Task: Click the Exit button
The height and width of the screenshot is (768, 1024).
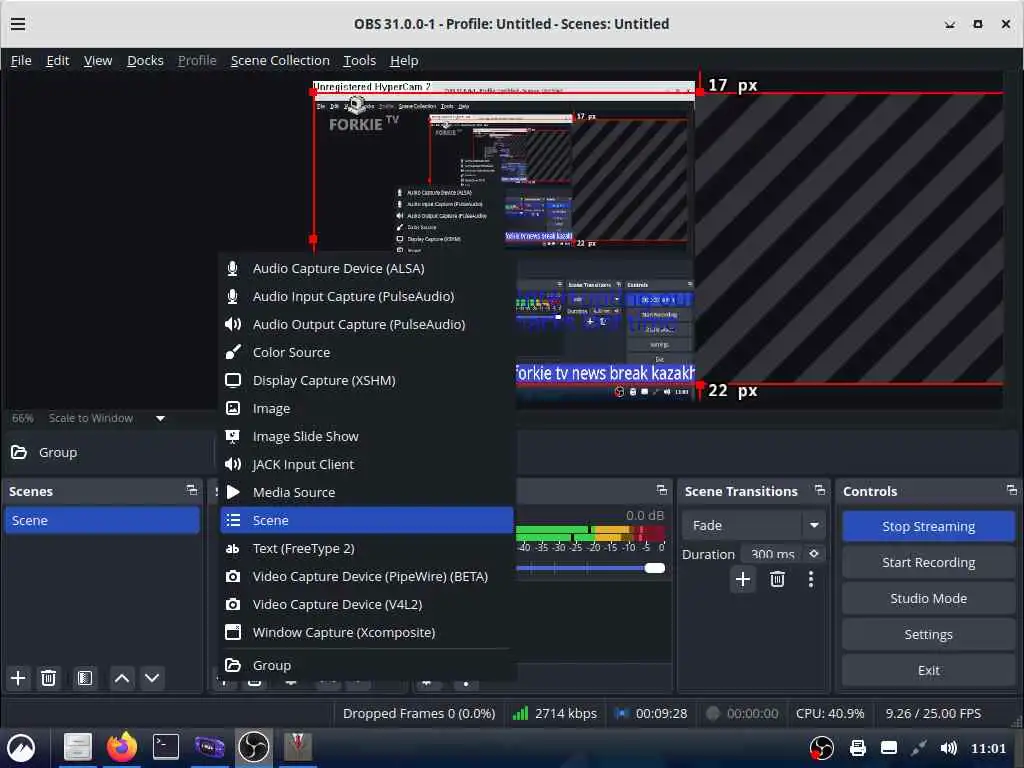Action: [x=928, y=670]
